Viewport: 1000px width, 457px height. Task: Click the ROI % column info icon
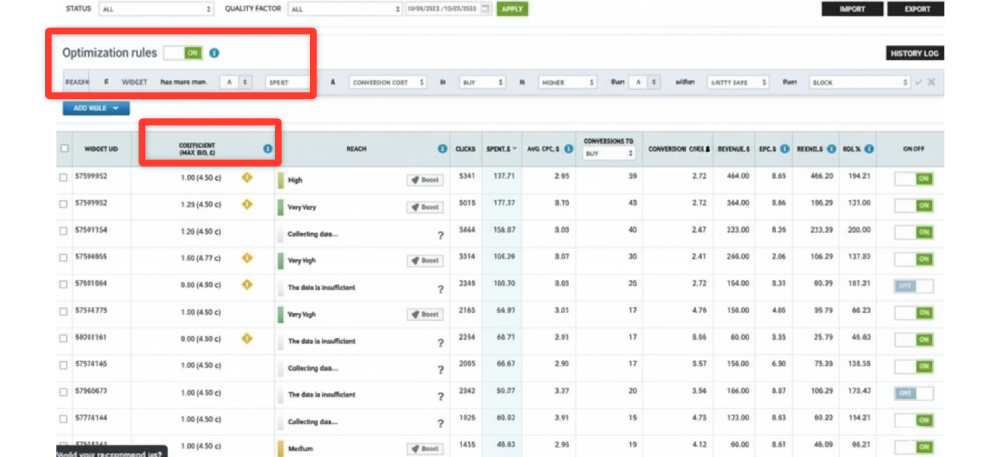click(869, 149)
